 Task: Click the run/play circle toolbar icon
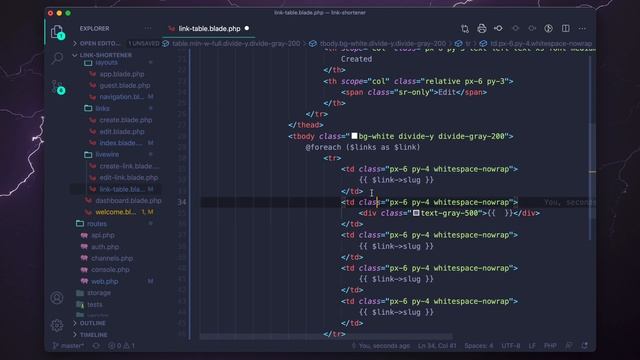point(549,29)
